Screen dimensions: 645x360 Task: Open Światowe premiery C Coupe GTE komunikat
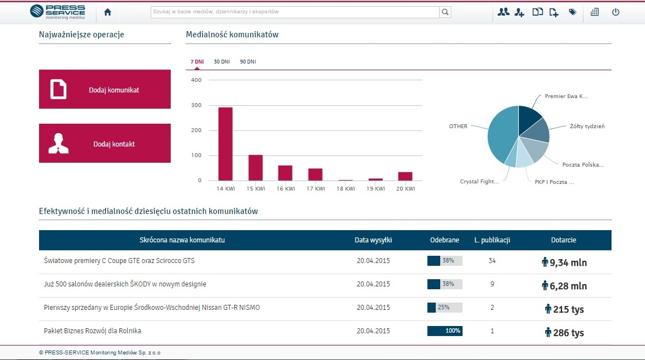119,261
